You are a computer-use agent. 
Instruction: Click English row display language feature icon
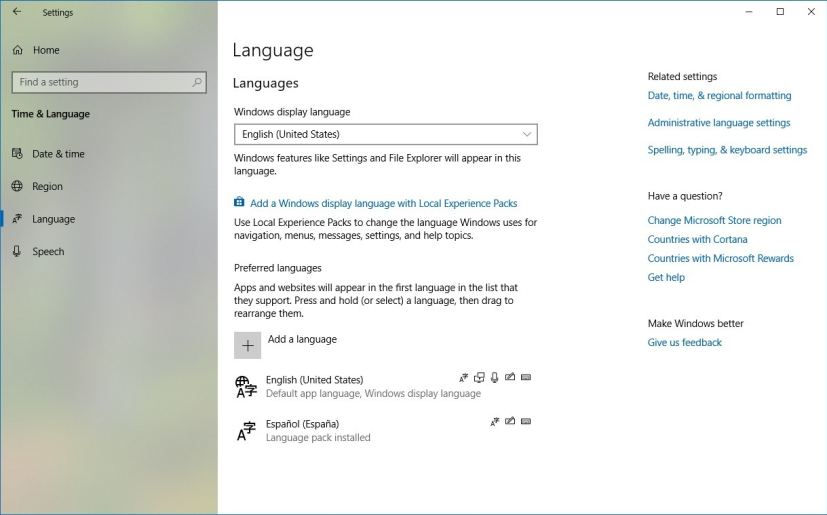point(464,377)
